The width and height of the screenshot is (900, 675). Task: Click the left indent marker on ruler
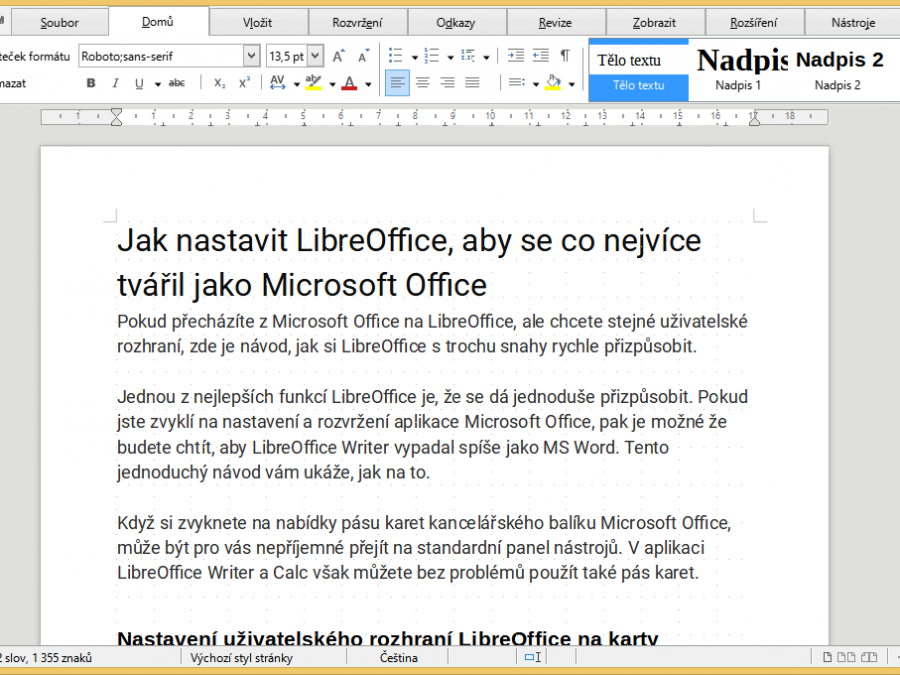click(x=117, y=117)
